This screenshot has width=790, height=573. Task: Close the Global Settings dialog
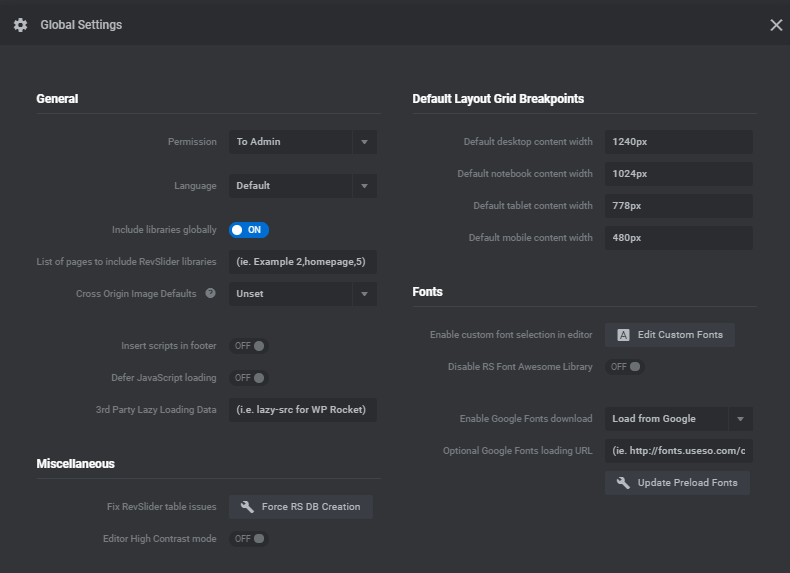[x=776, y=25]
